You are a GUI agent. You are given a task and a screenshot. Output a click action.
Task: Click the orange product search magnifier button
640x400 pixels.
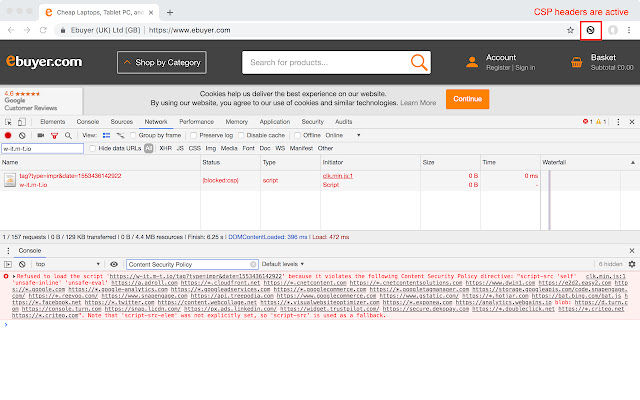(418, 63)
